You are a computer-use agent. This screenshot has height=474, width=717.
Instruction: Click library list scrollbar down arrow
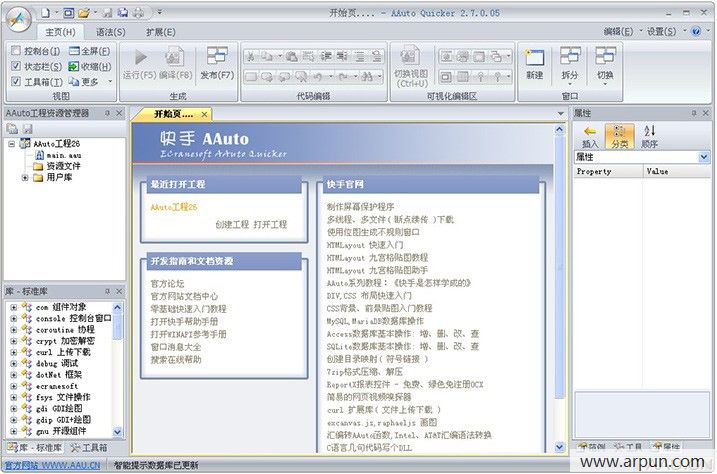click(x=117, y=431)
